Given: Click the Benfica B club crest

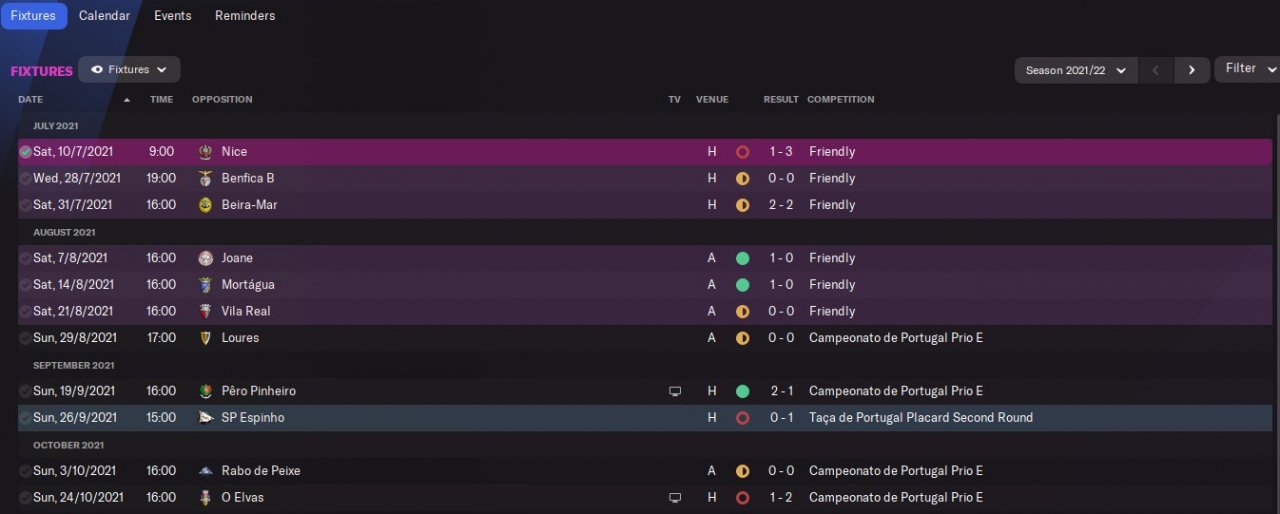Looking at the screenshot, I should 206,179.
